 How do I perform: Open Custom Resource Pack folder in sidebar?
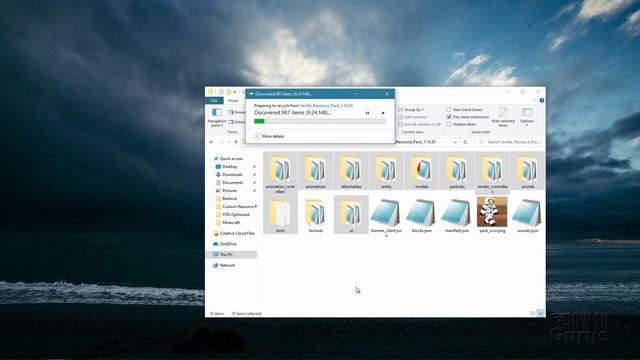(x=239, y=207)
